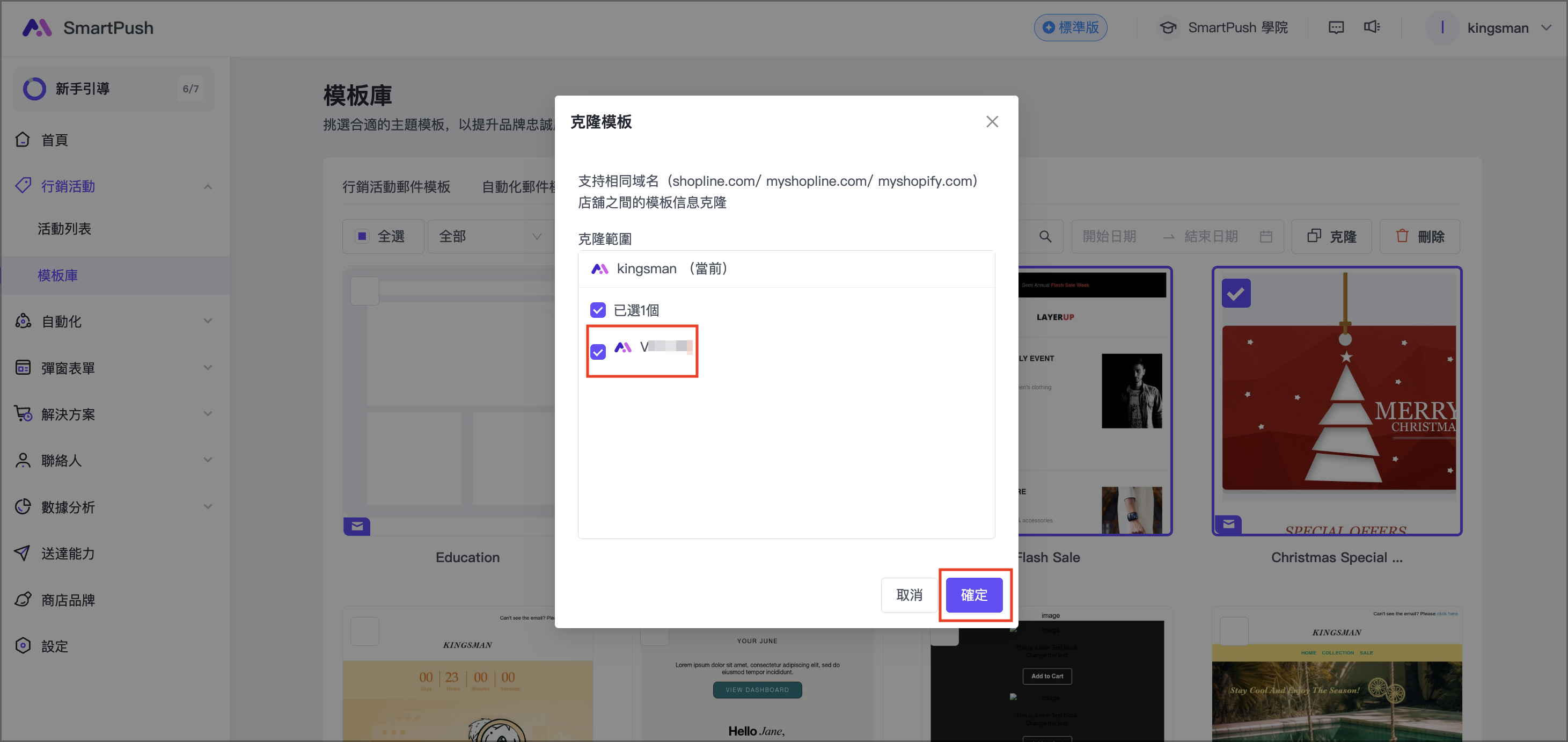Expand the 自動化 section chevron

(208, 321)
